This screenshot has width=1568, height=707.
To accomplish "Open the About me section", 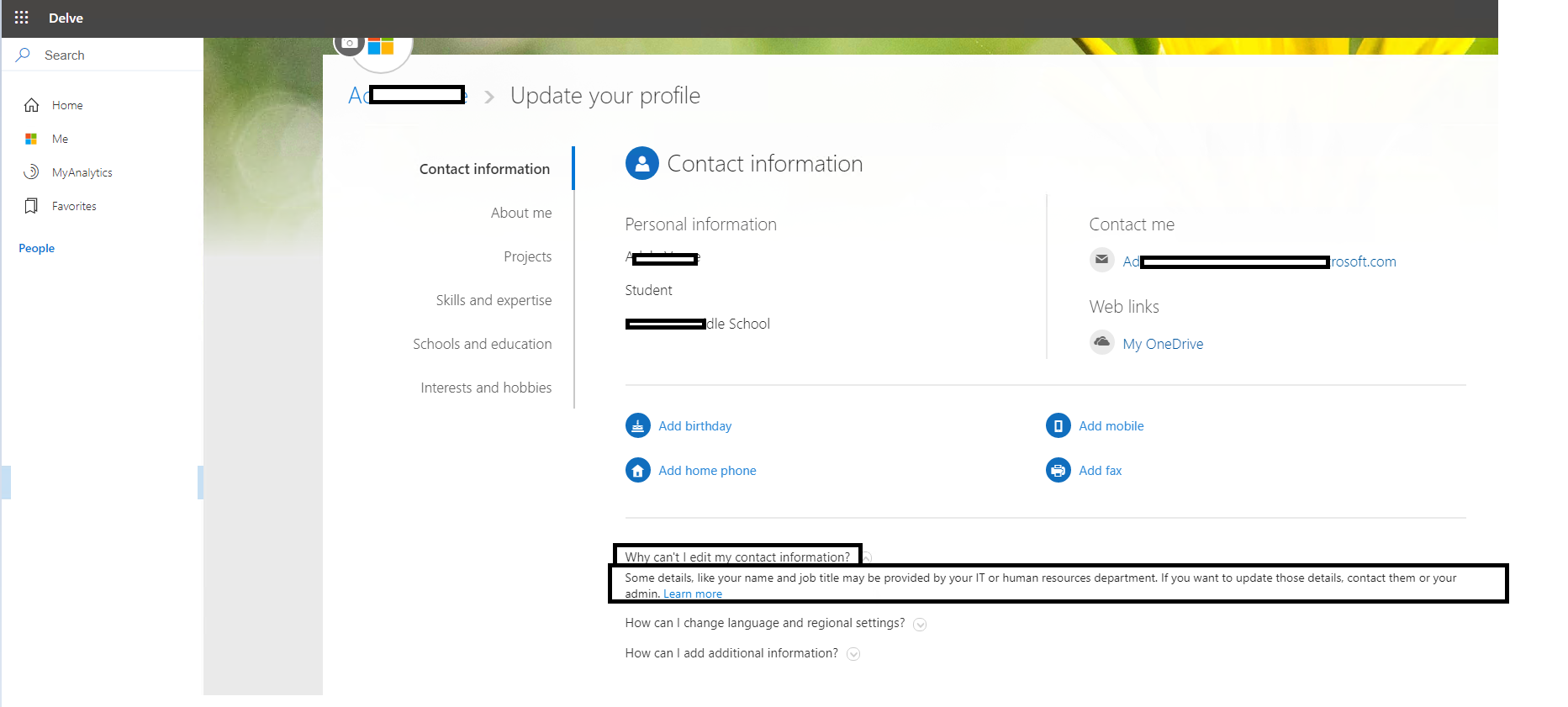I will [x=521, y=213].
